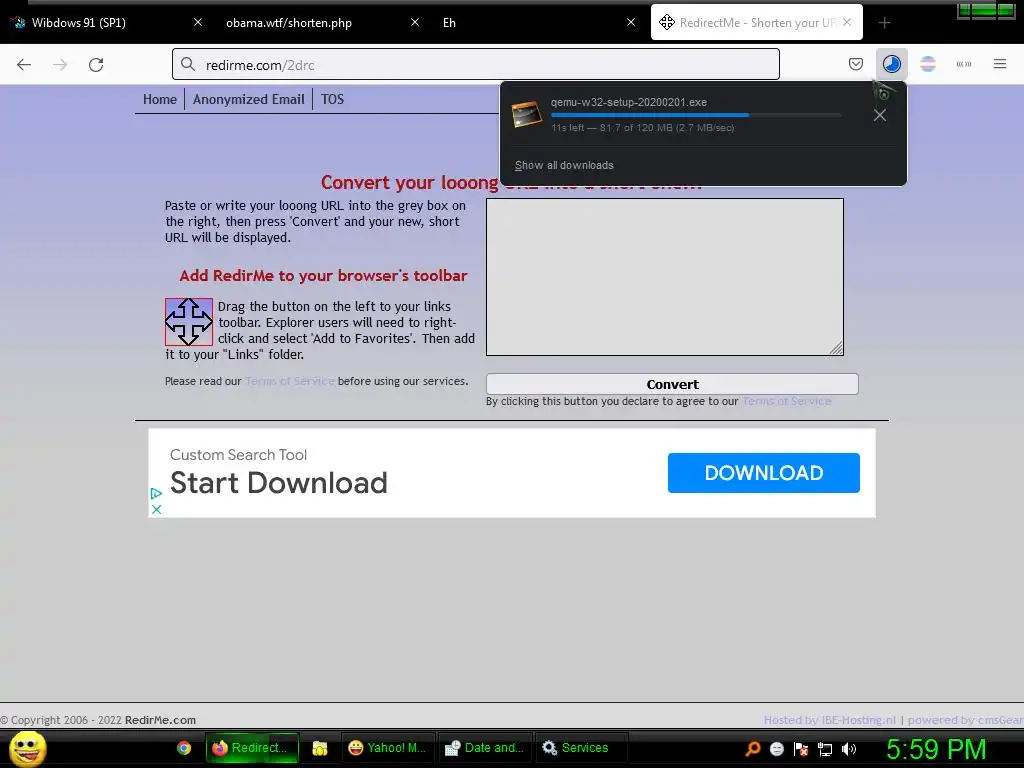The height and width of the screenshot is (768, 1024).
Task: Open Terms of Service link in 'Please read our'
Action: 289,381
